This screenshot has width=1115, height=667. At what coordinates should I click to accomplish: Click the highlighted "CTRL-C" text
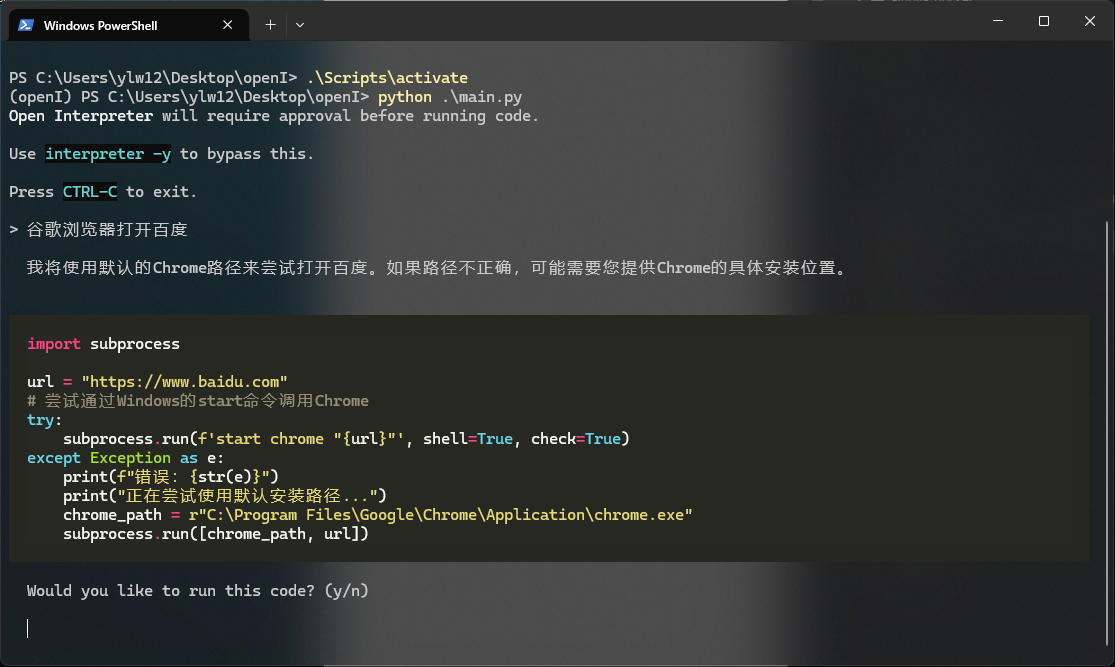pos(90,192)
